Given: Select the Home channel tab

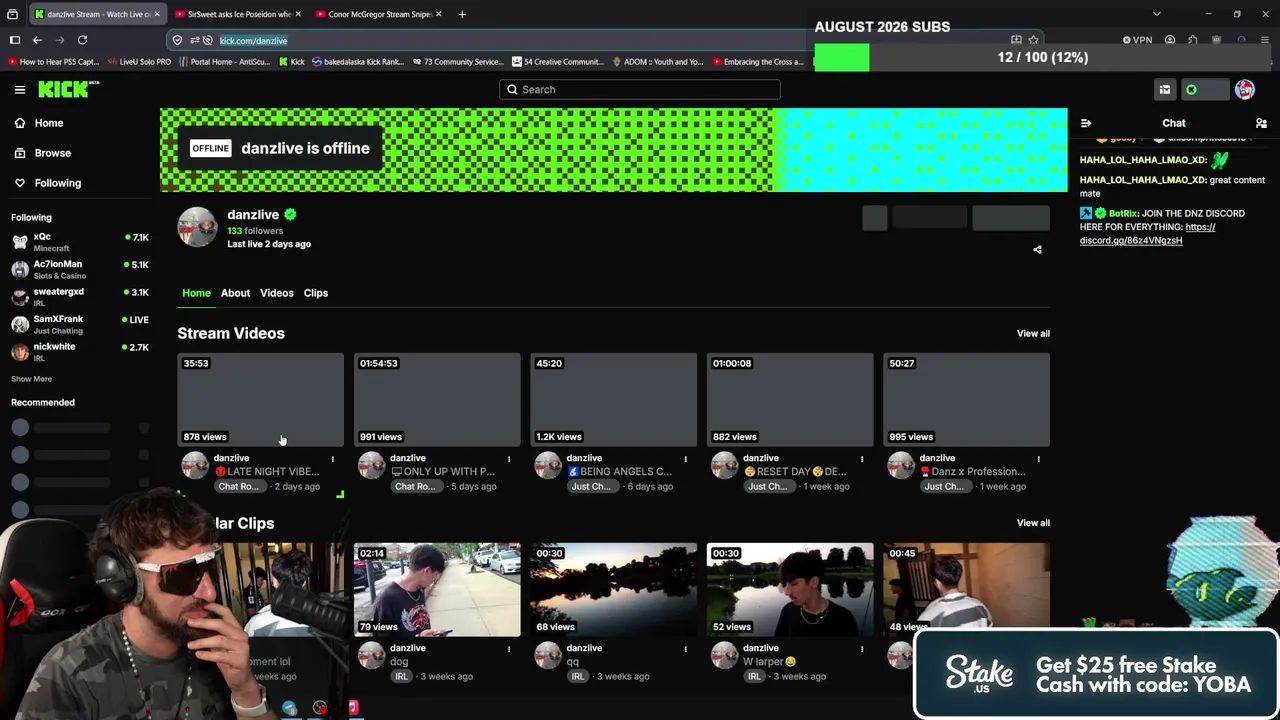Looking at the screenshot, I should click(196, 293).
